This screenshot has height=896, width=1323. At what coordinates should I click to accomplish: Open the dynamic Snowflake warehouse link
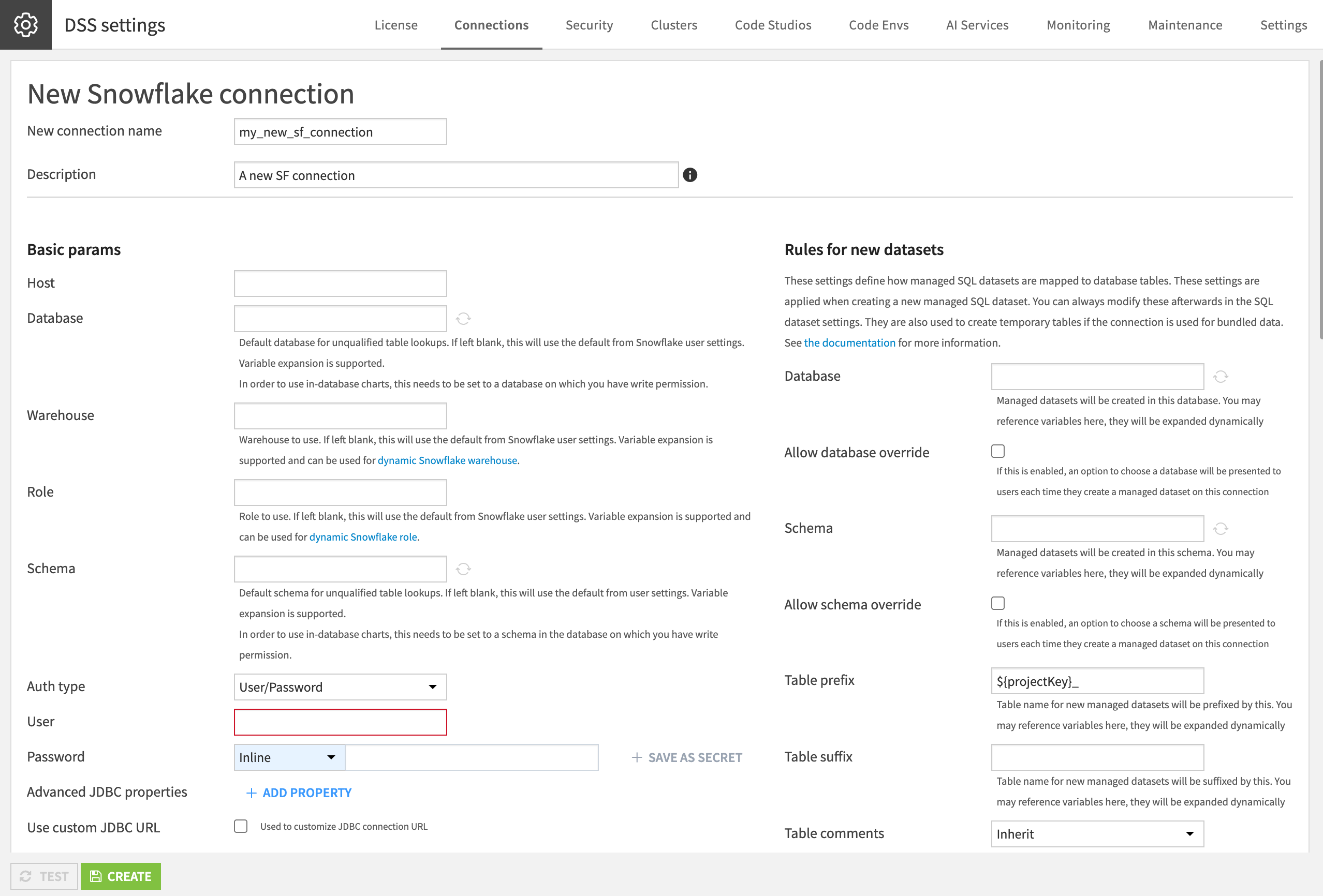[447, 460]
